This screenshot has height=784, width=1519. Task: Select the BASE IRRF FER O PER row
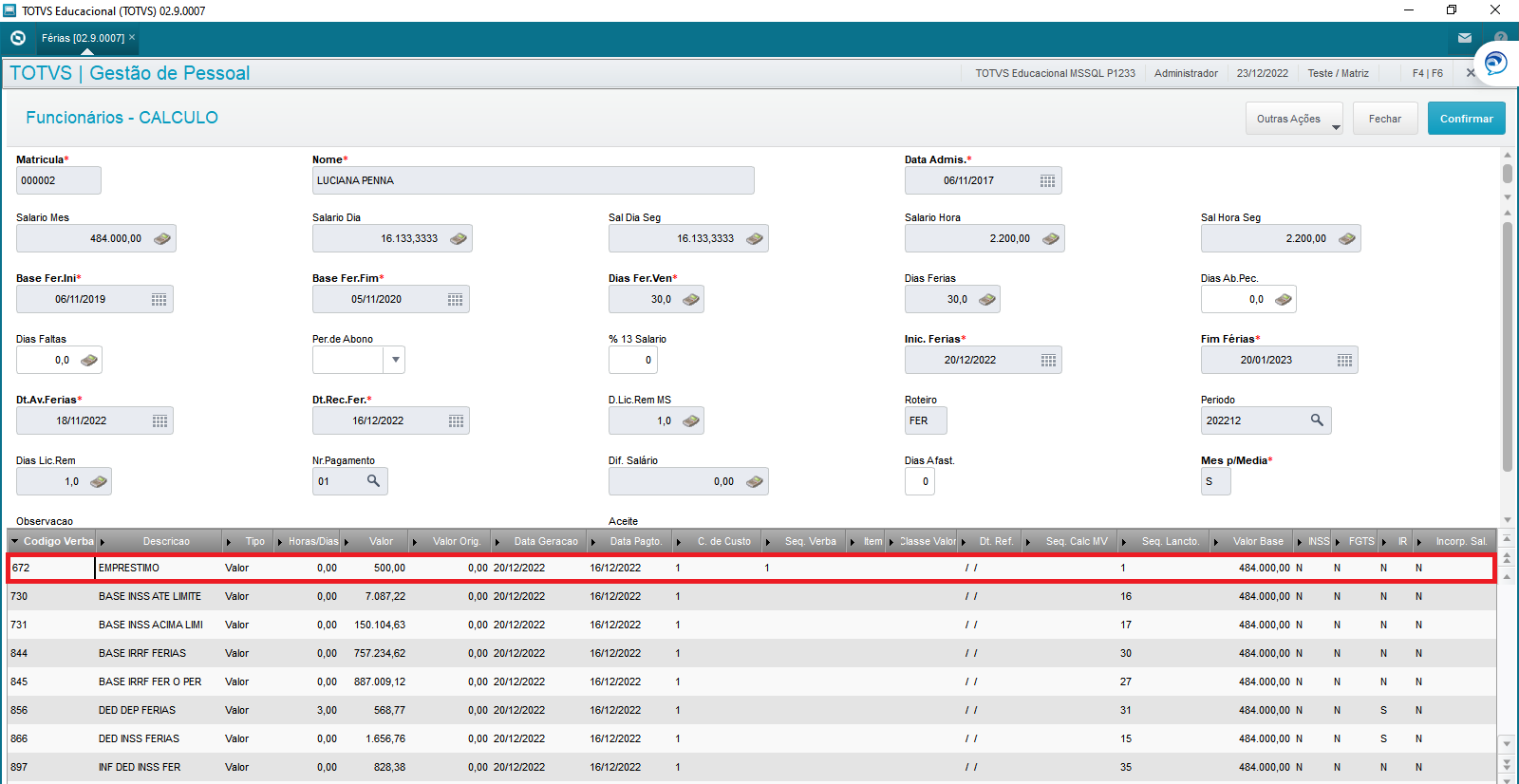tap(751, 681)
